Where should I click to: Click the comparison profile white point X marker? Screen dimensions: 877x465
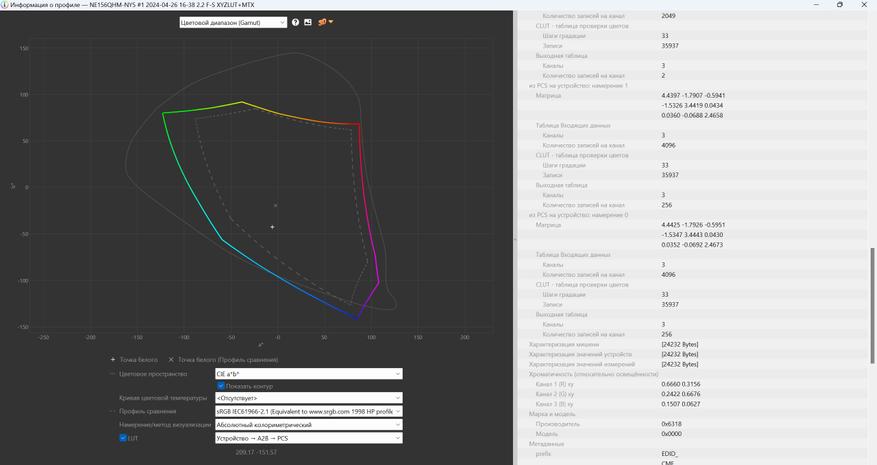(171, 359)
